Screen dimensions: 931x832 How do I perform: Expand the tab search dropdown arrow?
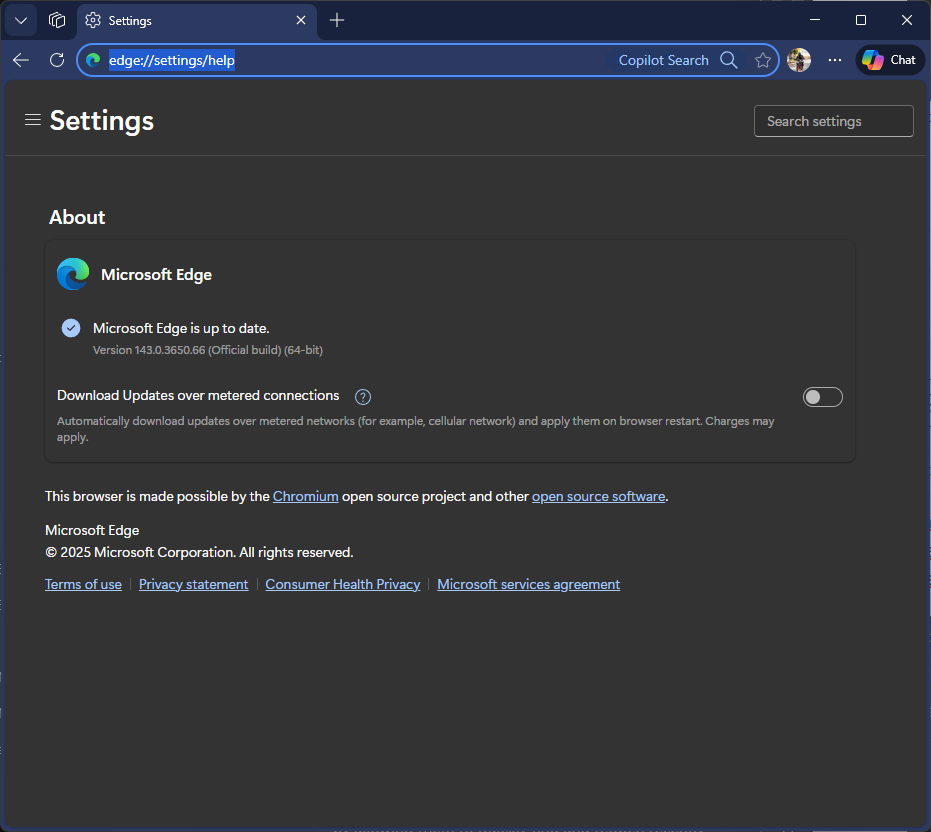(x=20, y=20)
